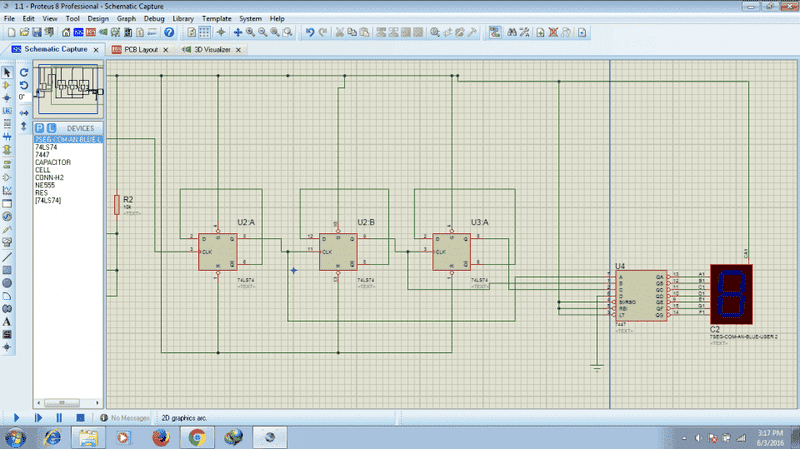Toggle wire autorouter icon
The image size is (800, 449).
[495, 32]
